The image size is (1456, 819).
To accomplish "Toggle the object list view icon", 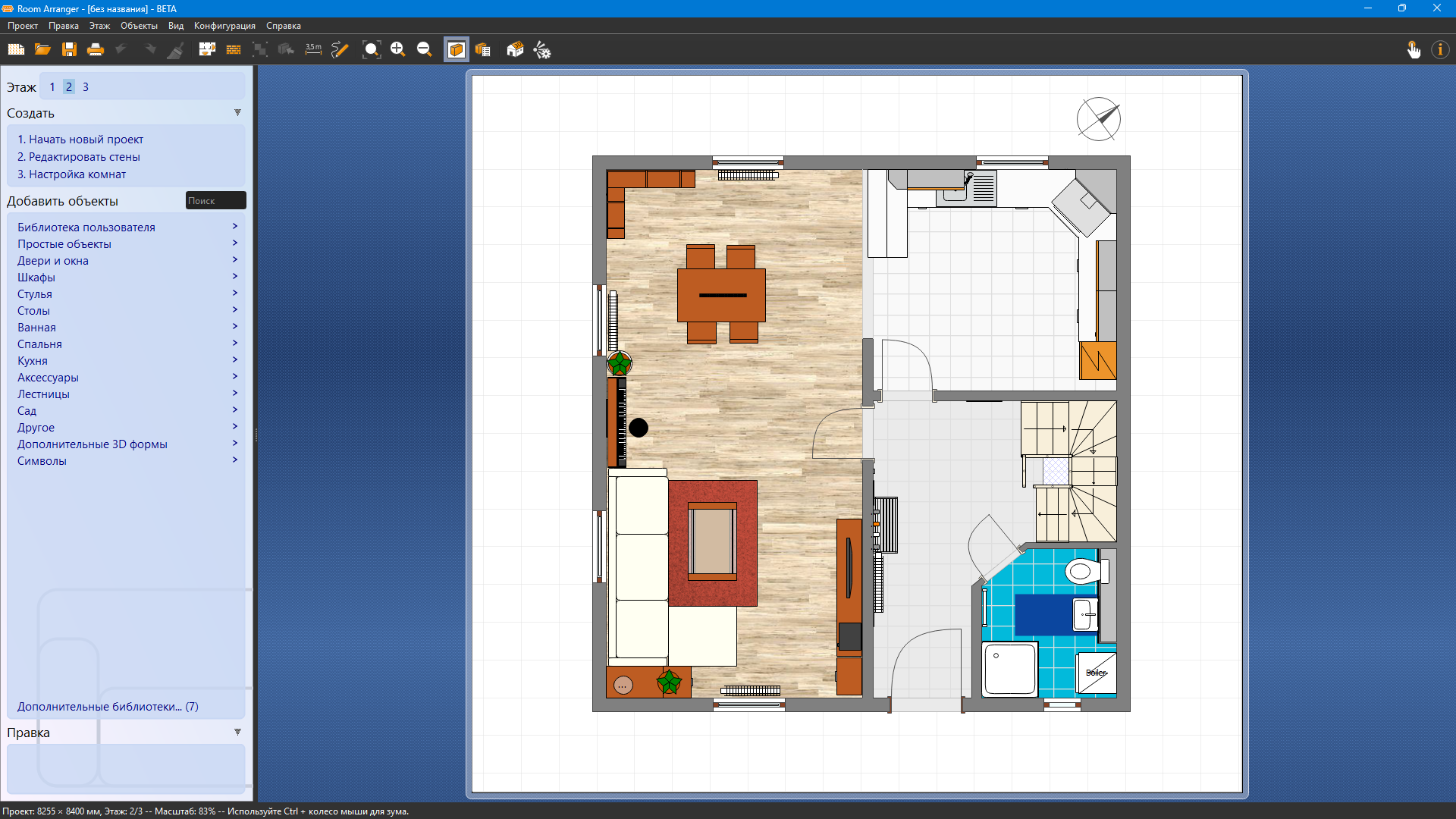I will click(x=483, y=50).
